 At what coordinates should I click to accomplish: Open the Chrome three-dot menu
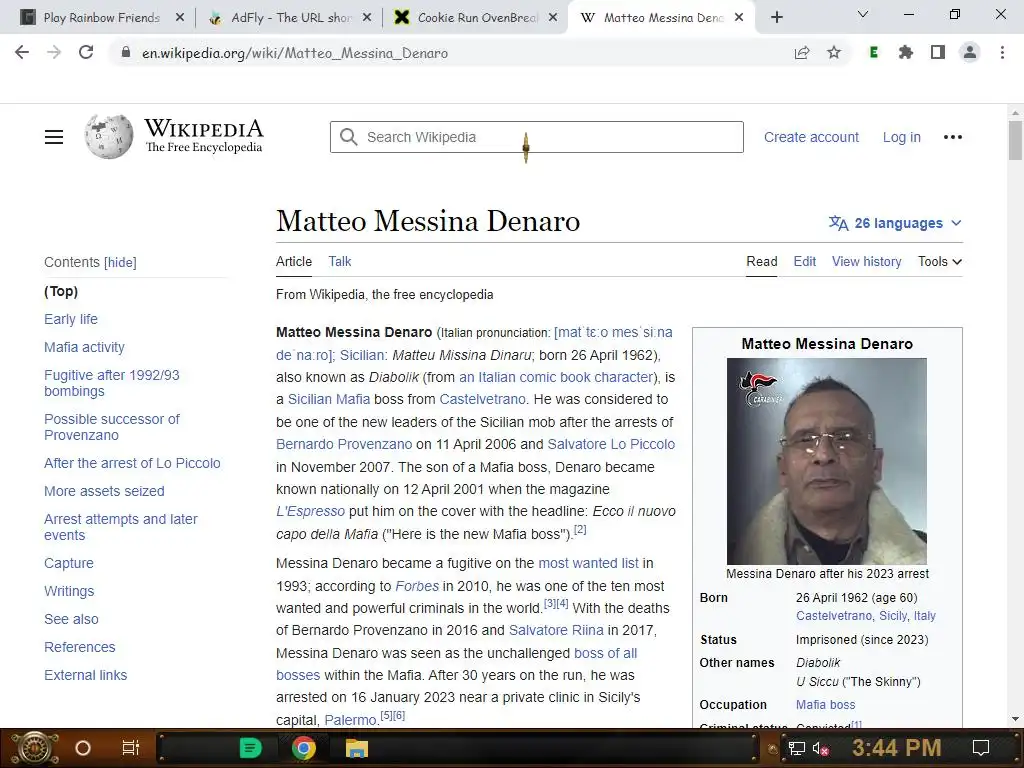(x=1002, y=53)
